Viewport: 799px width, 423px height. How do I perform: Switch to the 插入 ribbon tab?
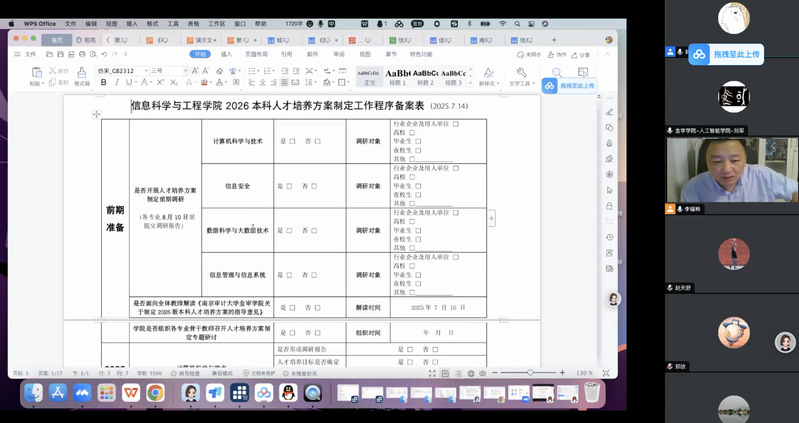(x=226, y=54)
